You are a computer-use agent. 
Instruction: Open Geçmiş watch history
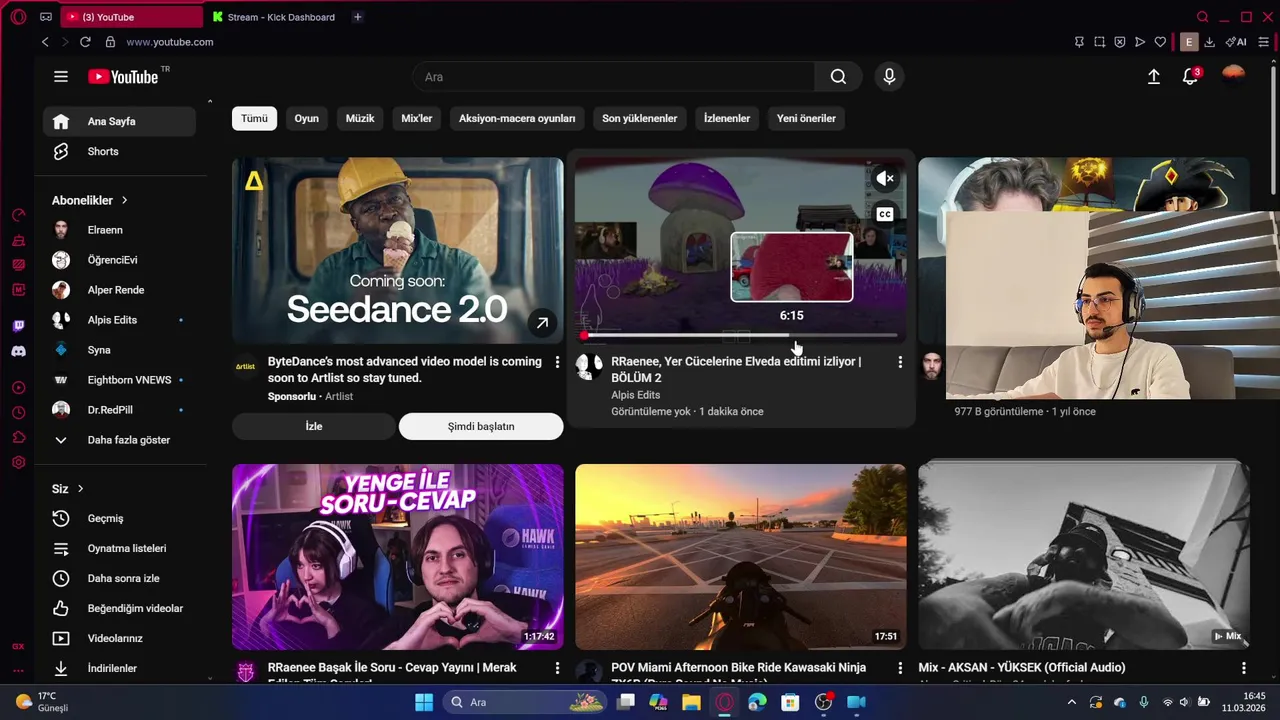point(119,518)
